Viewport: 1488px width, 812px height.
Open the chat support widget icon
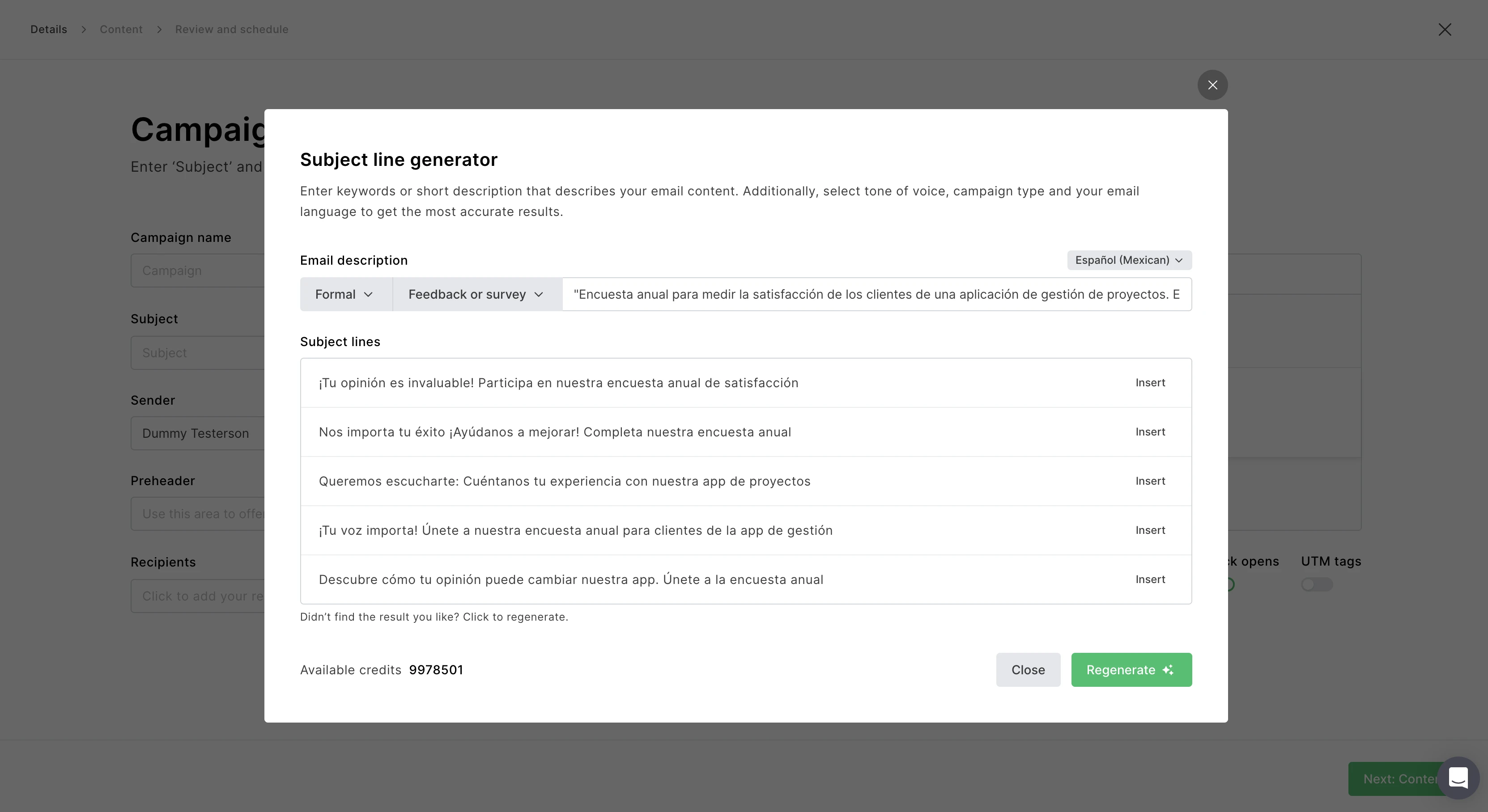click(x=1458, y=778)
